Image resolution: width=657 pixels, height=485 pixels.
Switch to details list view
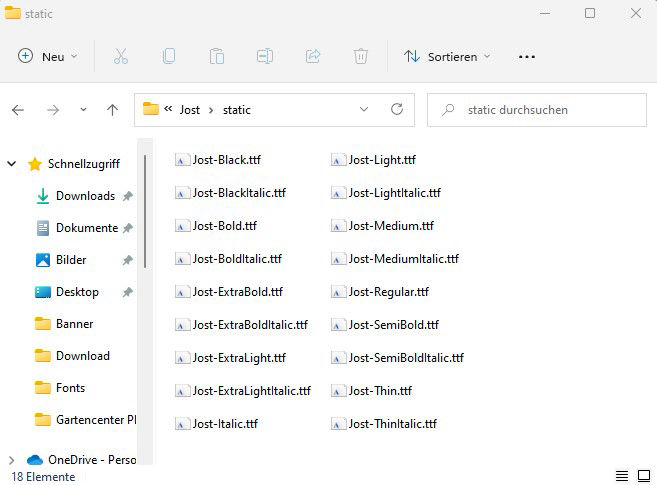(621, 476)
